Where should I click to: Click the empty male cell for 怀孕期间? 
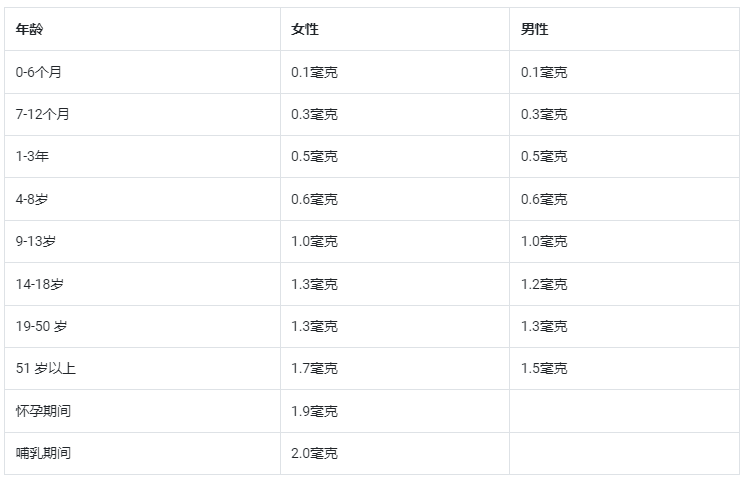[x=624, y=411]
